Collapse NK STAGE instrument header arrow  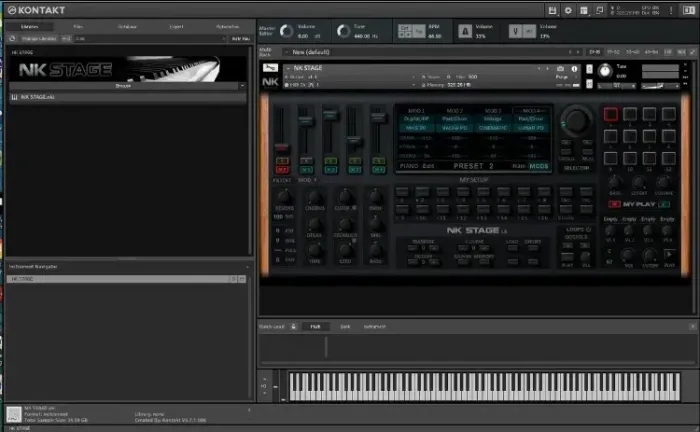288,68
